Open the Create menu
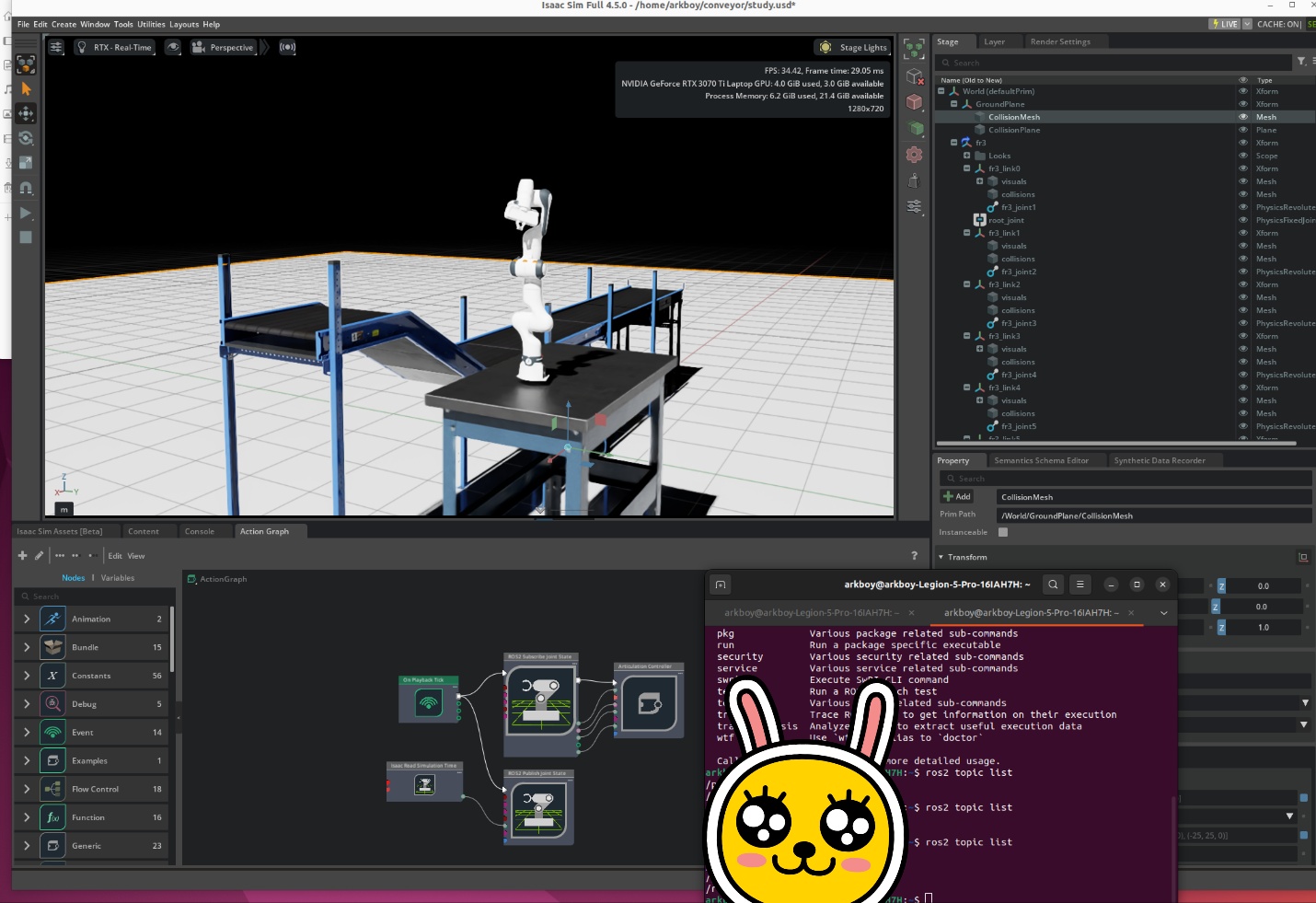 point(63,24)
